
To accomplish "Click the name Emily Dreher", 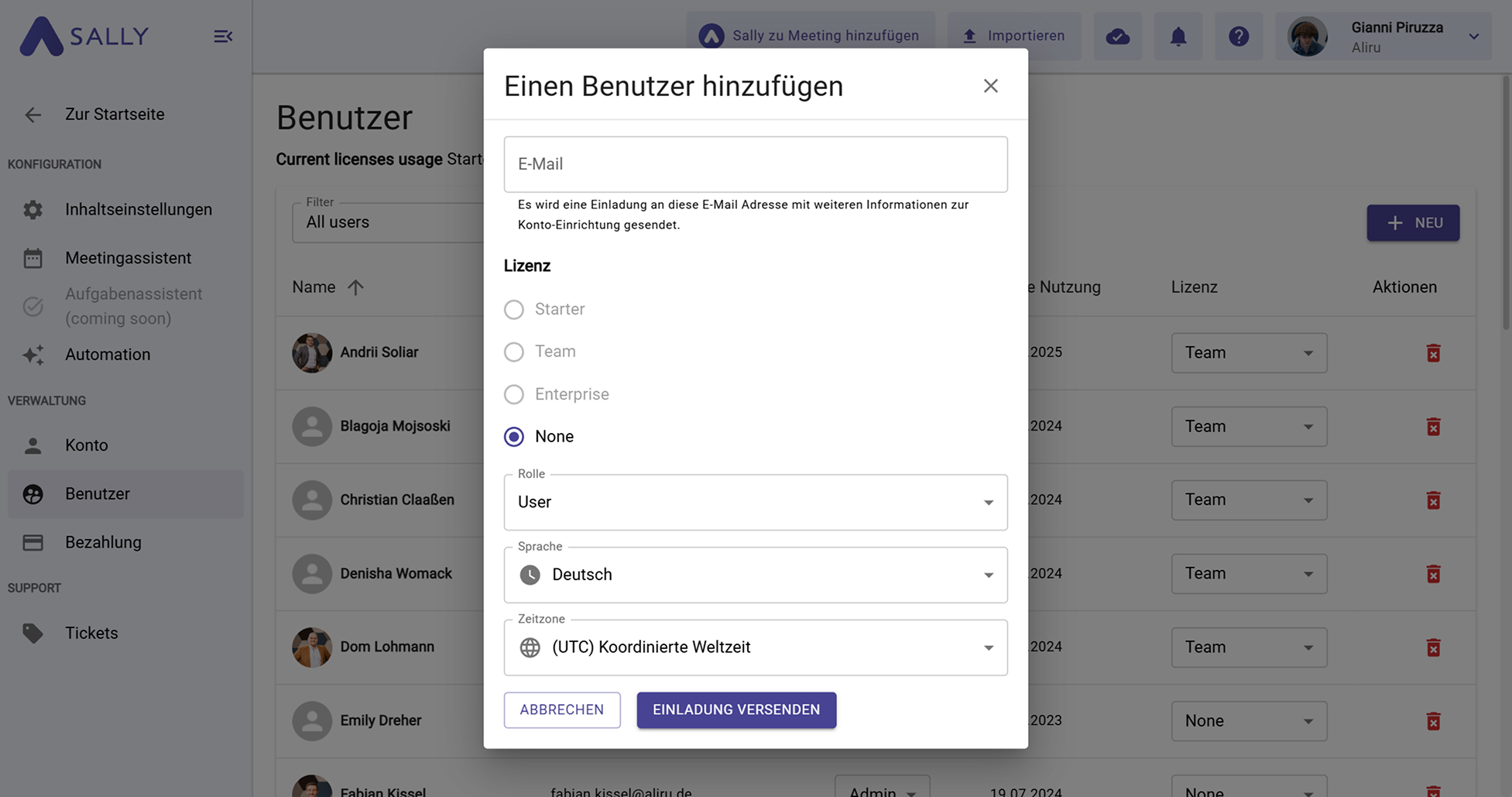I will [x=381, y=721].
